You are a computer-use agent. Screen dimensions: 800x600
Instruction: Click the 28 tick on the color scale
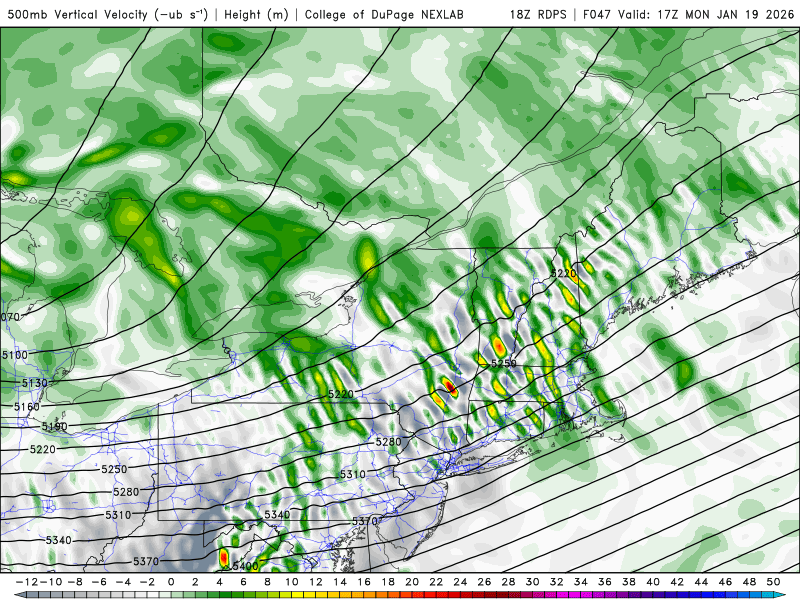tap(508, 582)
